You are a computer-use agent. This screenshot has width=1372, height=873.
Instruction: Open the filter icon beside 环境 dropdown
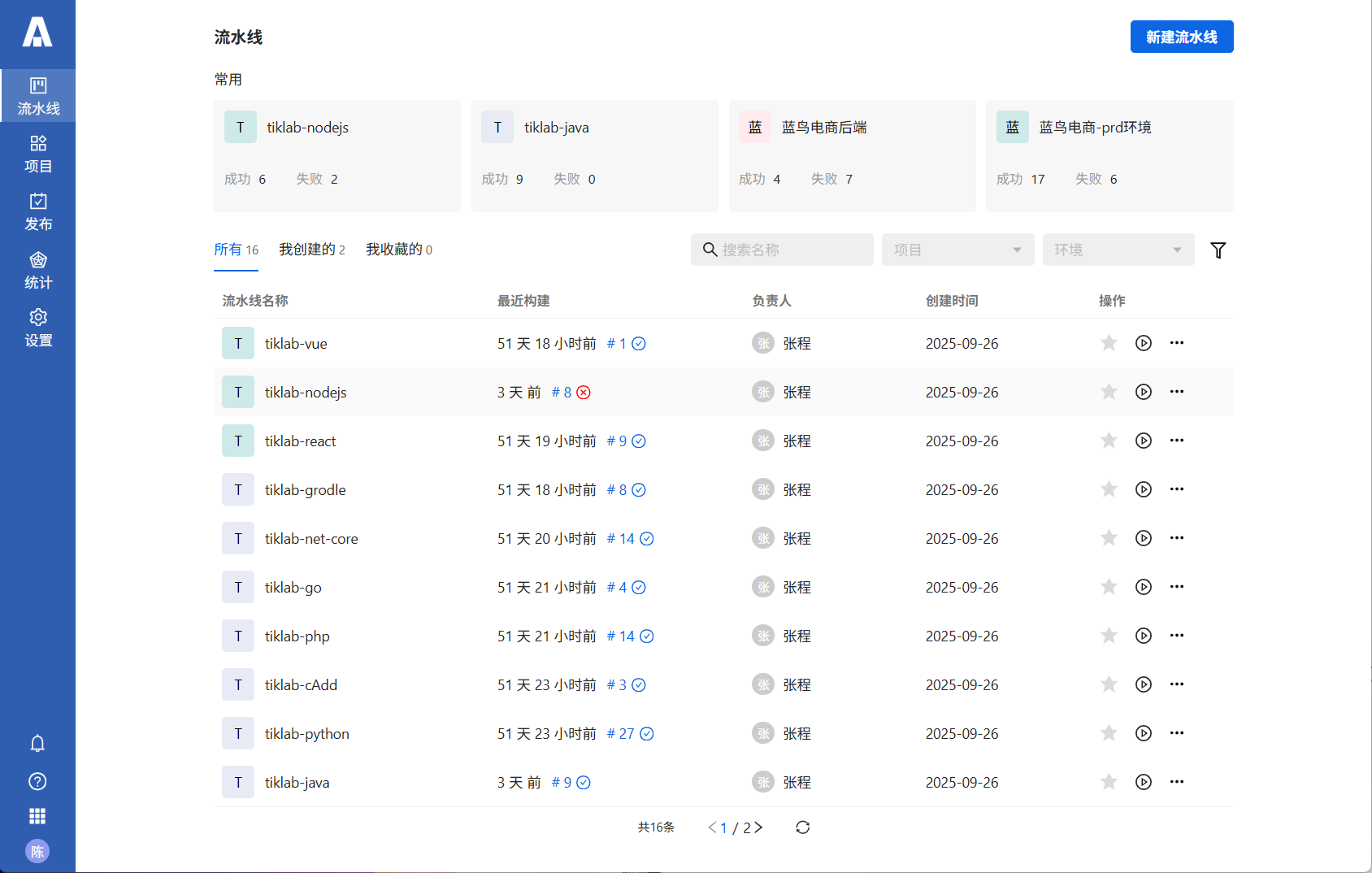pyautogui.click(x=1218, y=250)
